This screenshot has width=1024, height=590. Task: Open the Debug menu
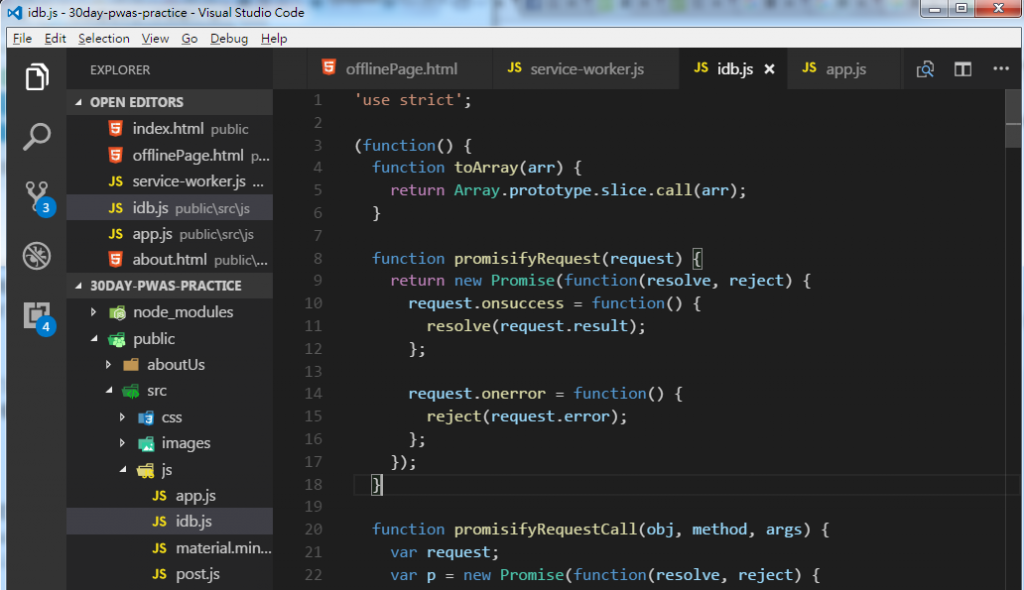pos(229,39)
